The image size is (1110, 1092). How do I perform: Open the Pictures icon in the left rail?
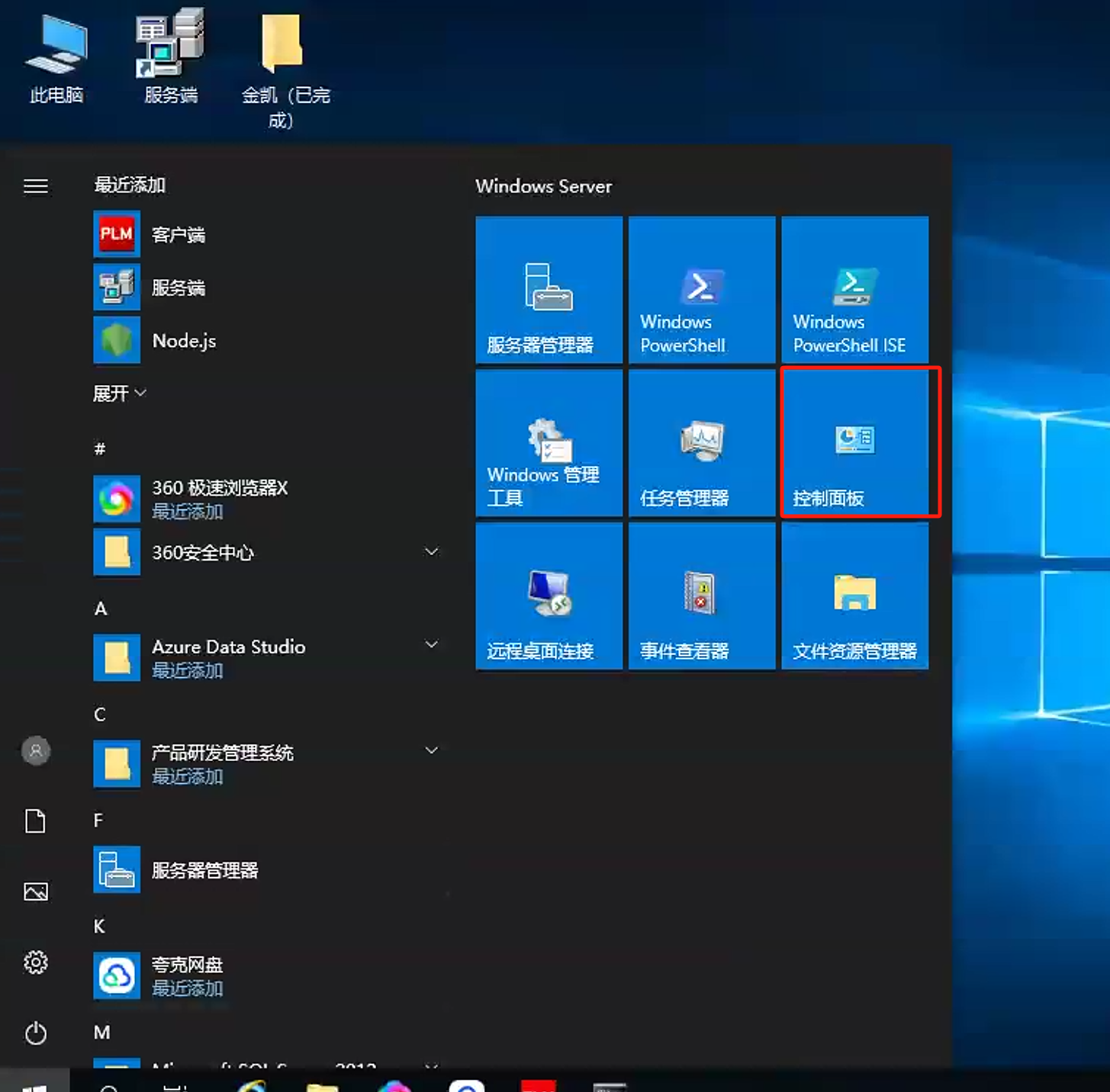pos(36,891)
